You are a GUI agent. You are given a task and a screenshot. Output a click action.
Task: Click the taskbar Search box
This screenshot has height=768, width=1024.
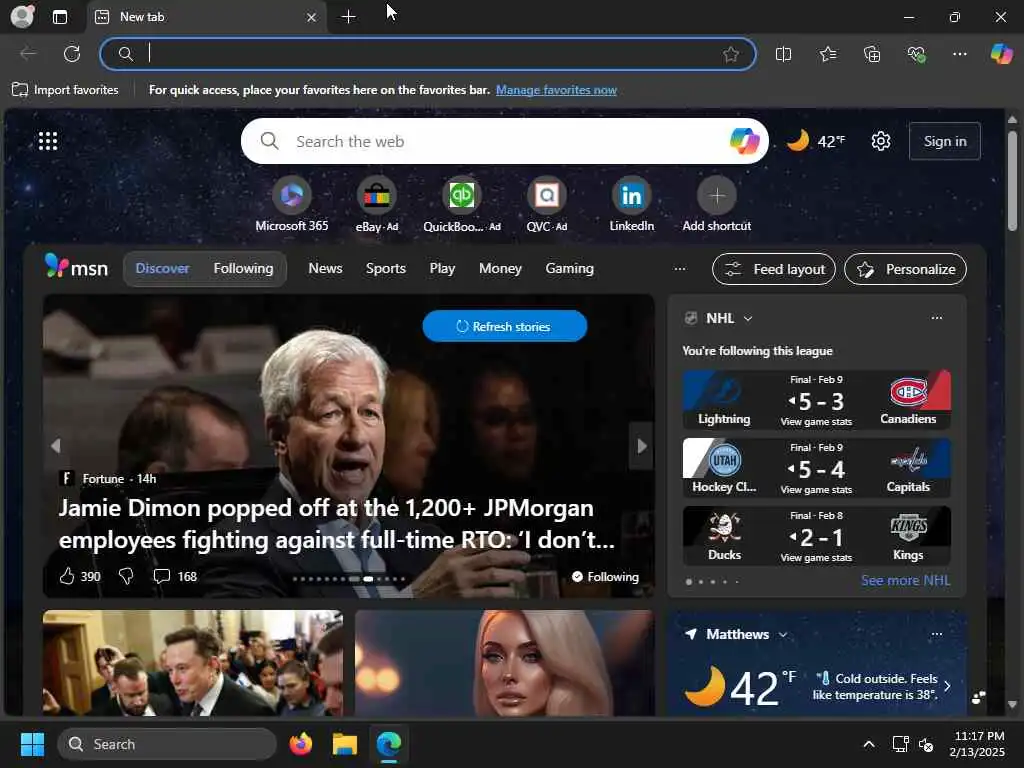[x=167, y=744]
